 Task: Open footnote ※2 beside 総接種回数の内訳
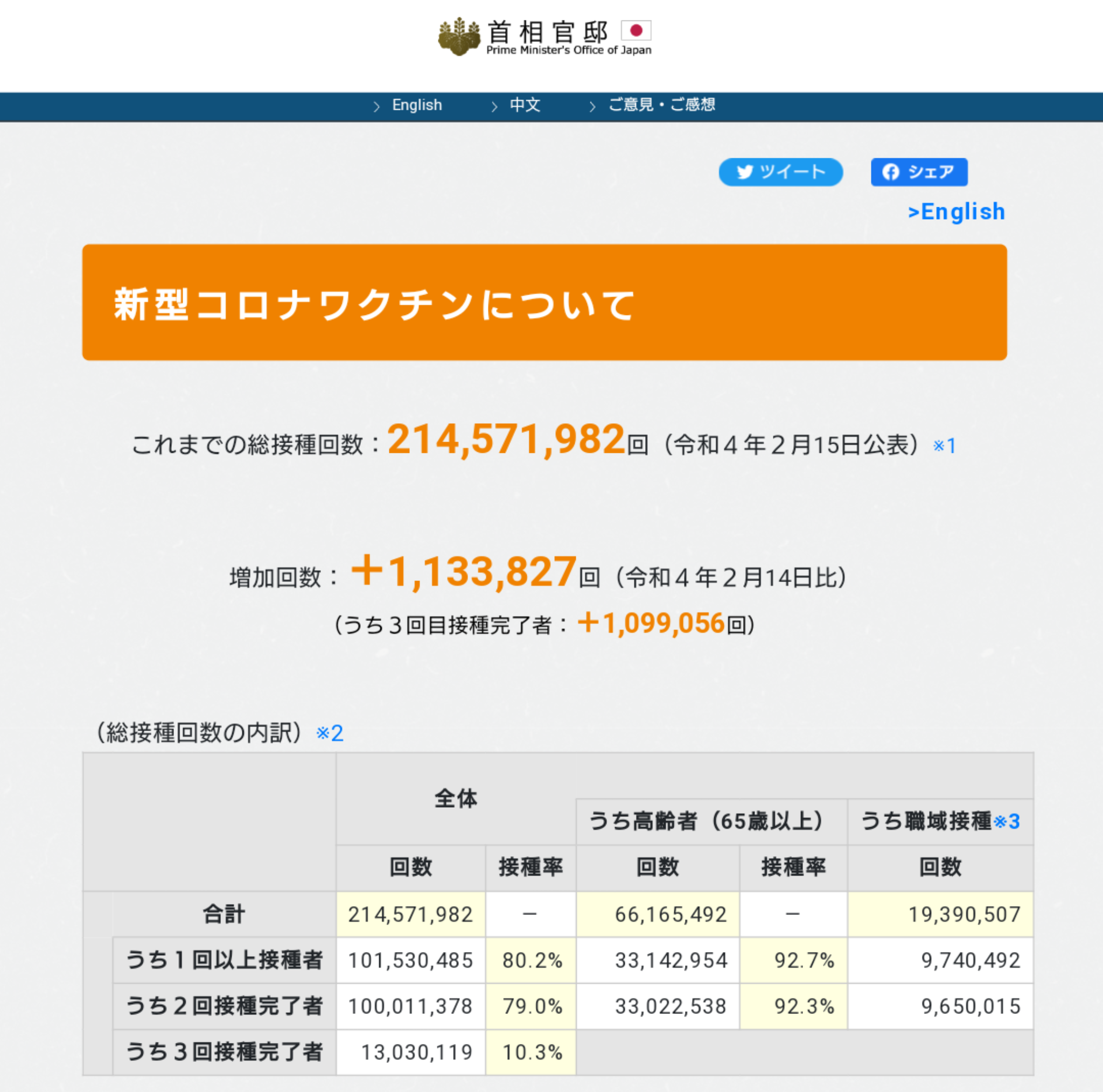330,733
